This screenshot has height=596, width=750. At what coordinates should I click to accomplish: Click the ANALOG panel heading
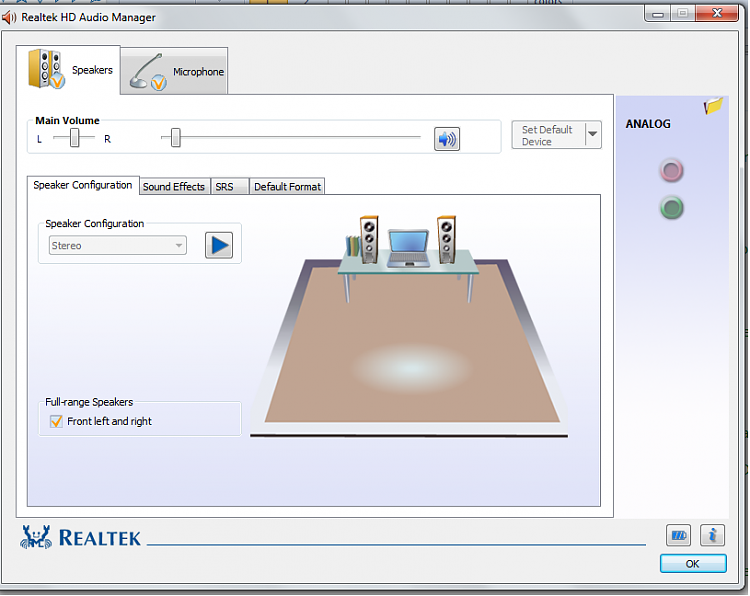coord(648,124)
